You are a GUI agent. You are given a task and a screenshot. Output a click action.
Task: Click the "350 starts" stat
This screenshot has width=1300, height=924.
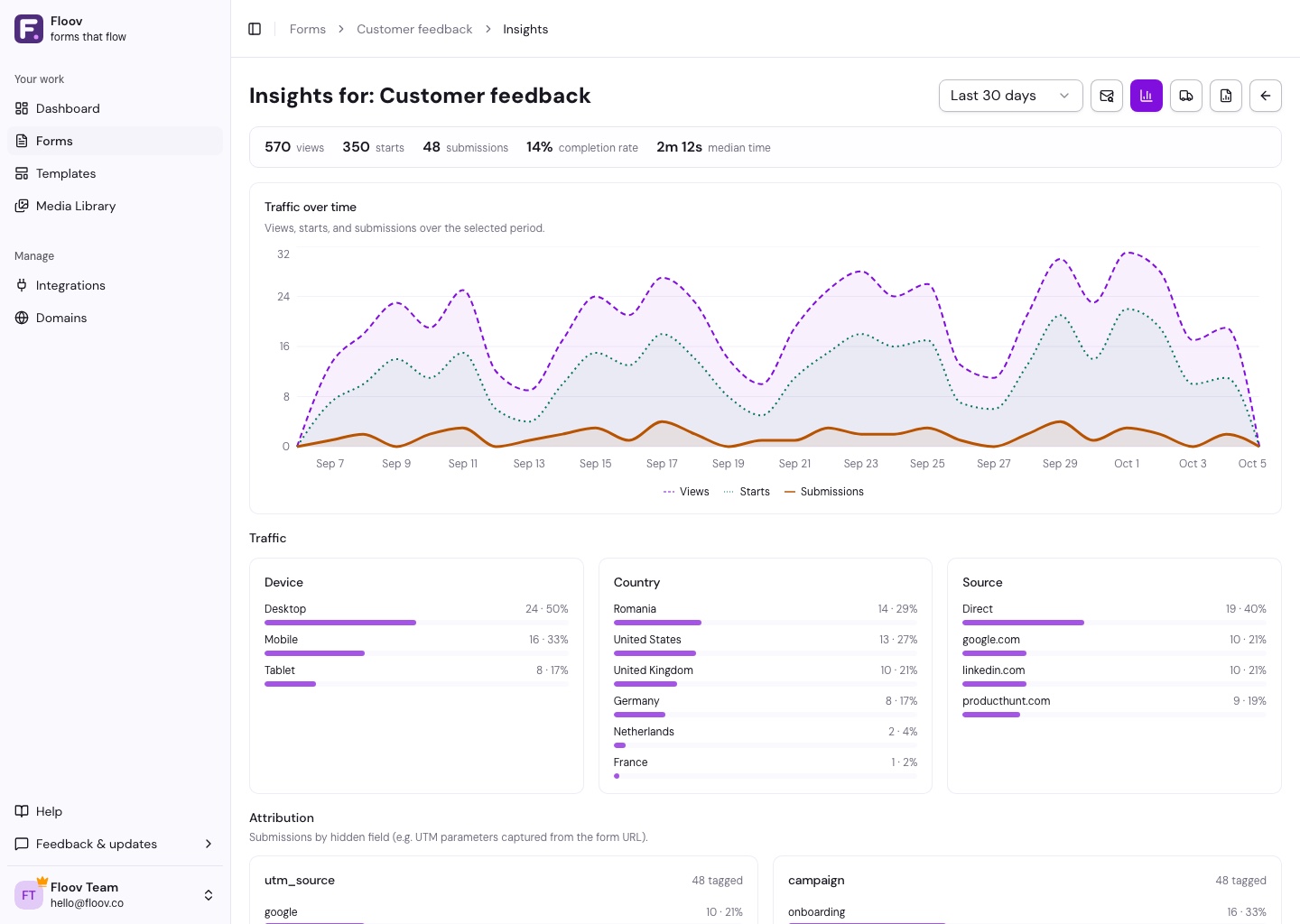point(373,147)
